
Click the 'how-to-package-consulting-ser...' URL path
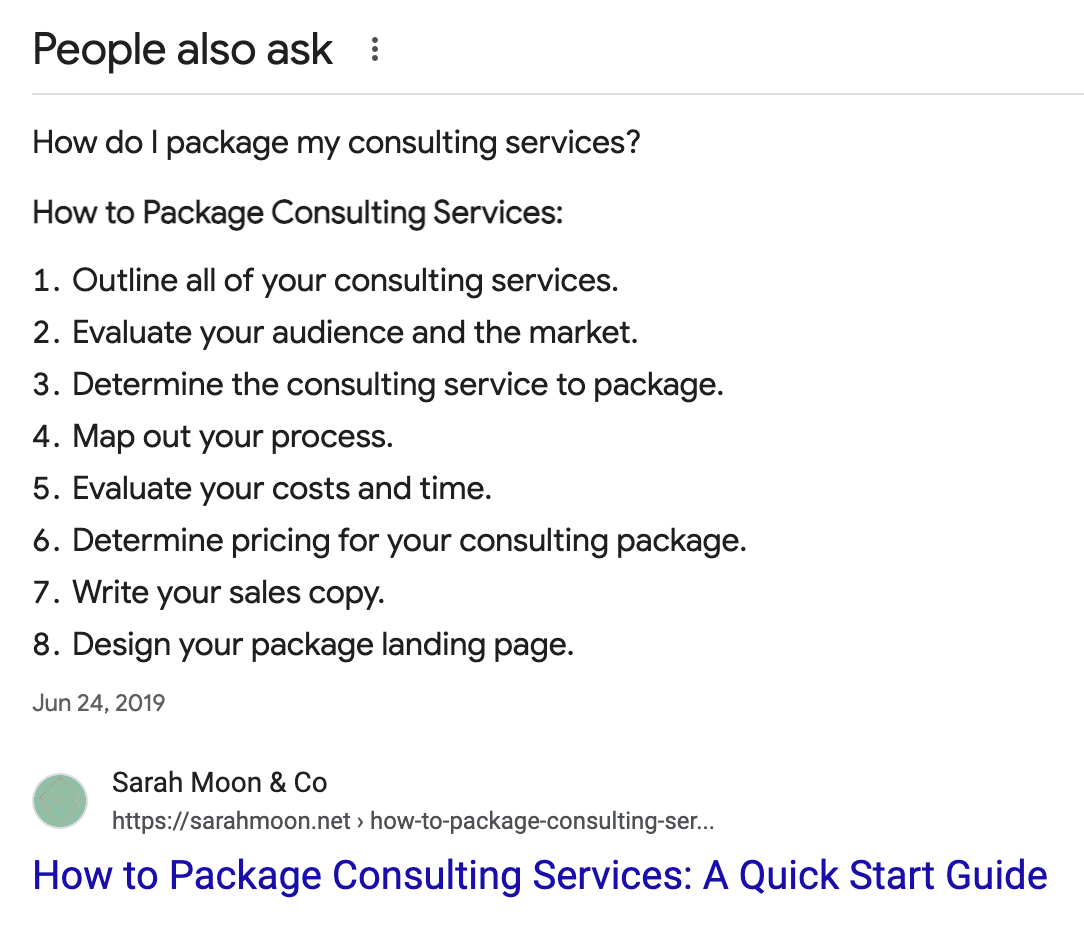click(542, 821)
